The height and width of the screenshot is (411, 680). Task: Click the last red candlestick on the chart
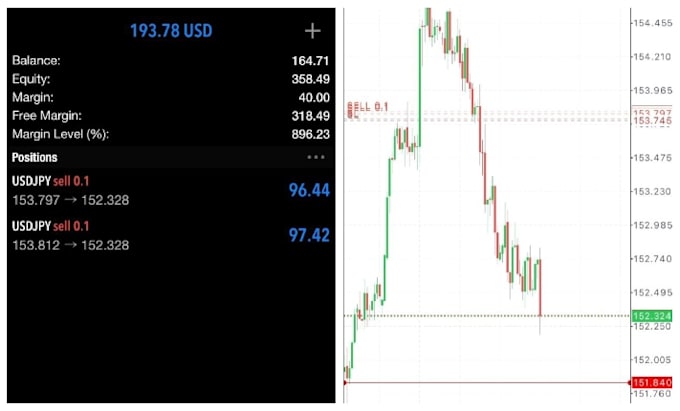540,288
